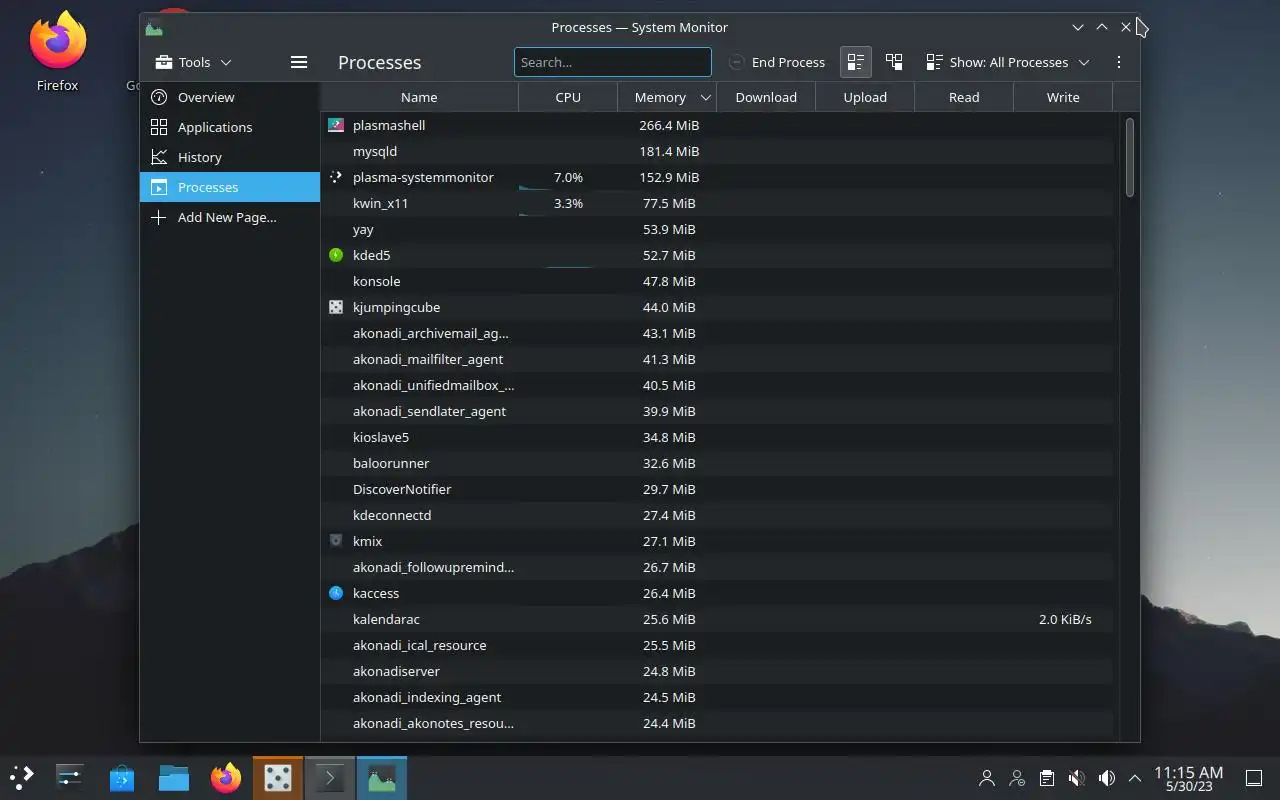Click the plasmashell icon
1280x800 pixels.
click(336, 125)
